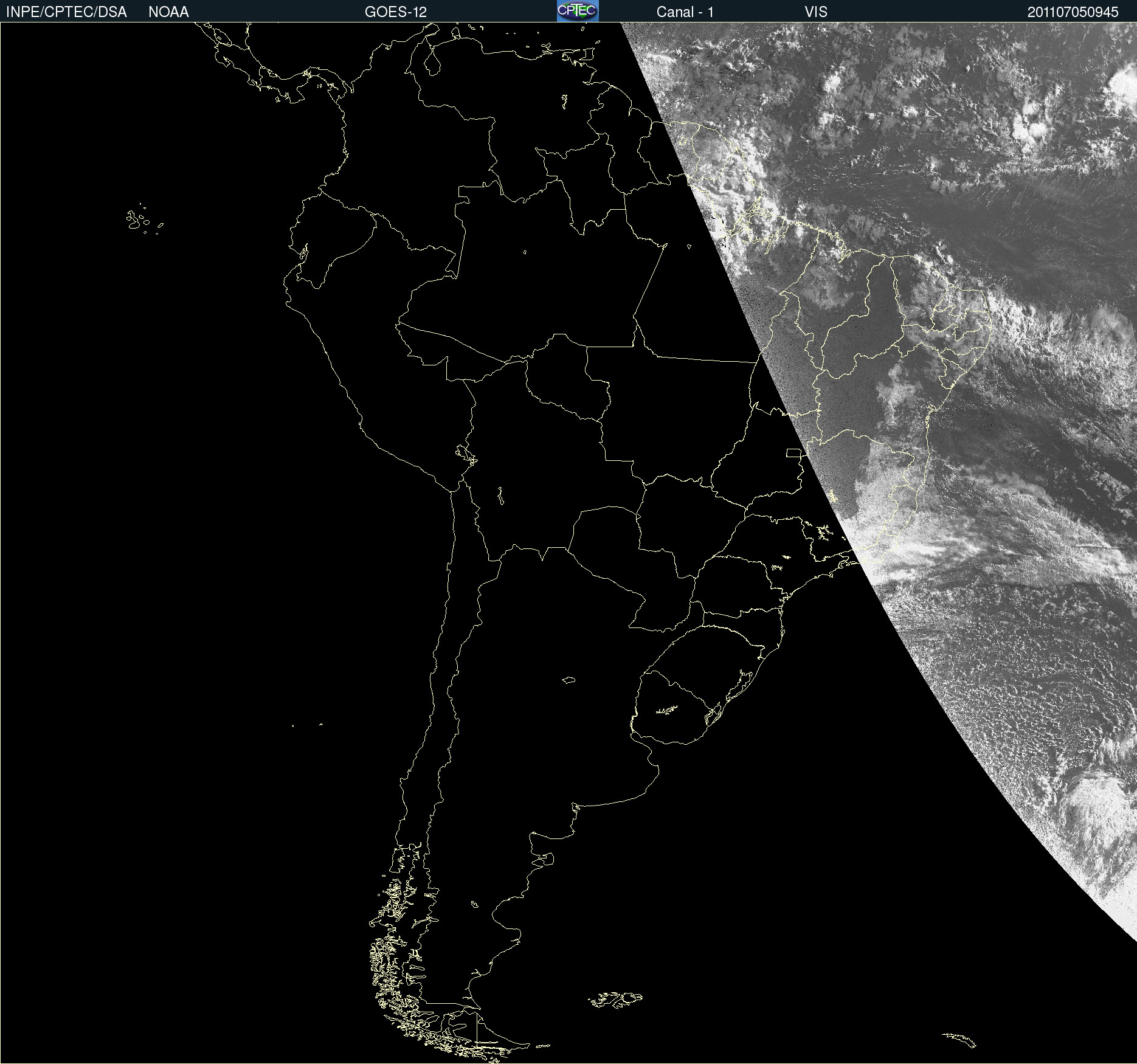Click the NOAA label in the header
Image resolution: width=1137 pixels, height=1064 pixels.
(168, 12)
